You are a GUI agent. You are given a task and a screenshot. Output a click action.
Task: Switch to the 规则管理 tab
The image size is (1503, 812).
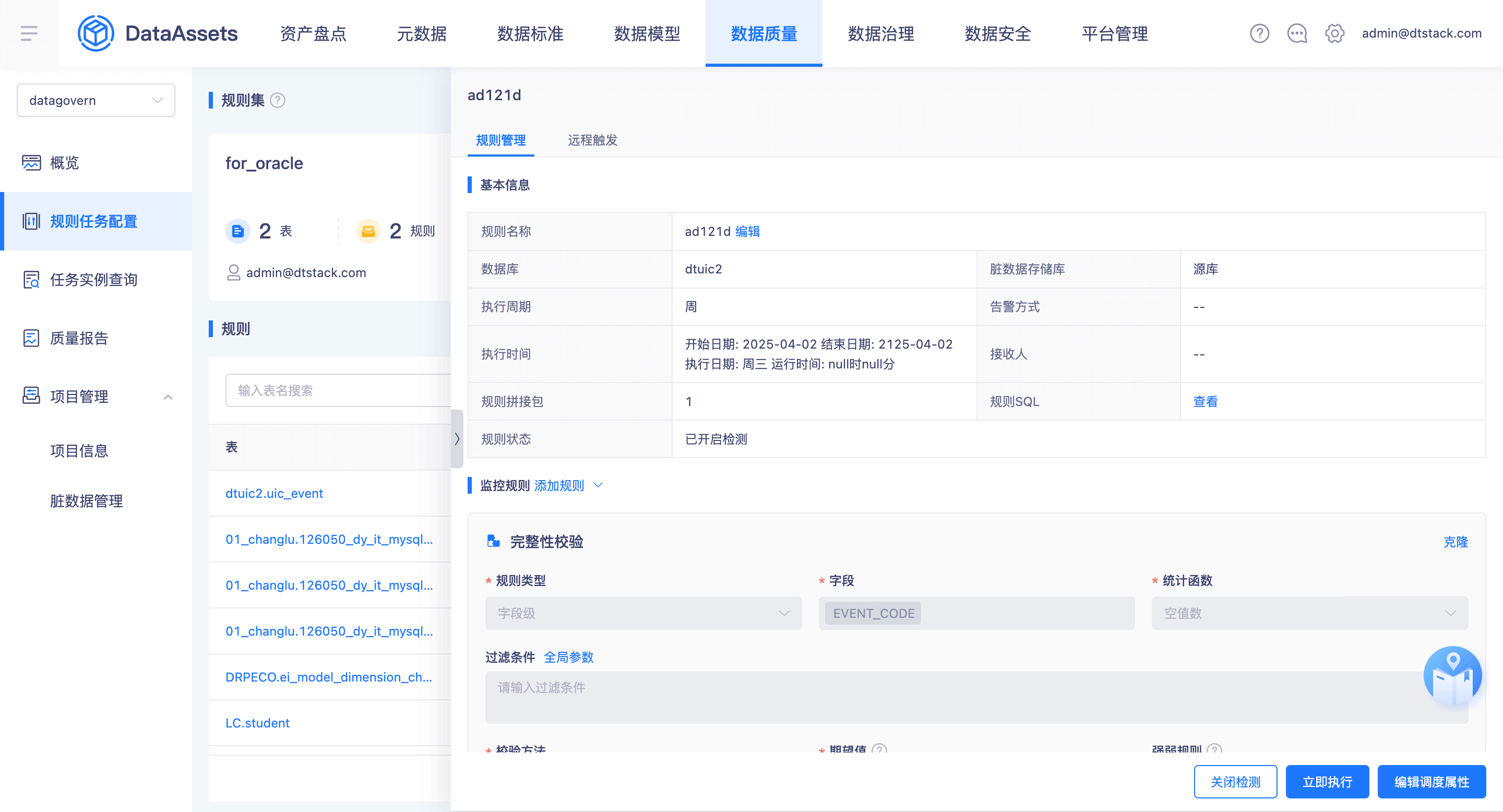pos(500,140)
